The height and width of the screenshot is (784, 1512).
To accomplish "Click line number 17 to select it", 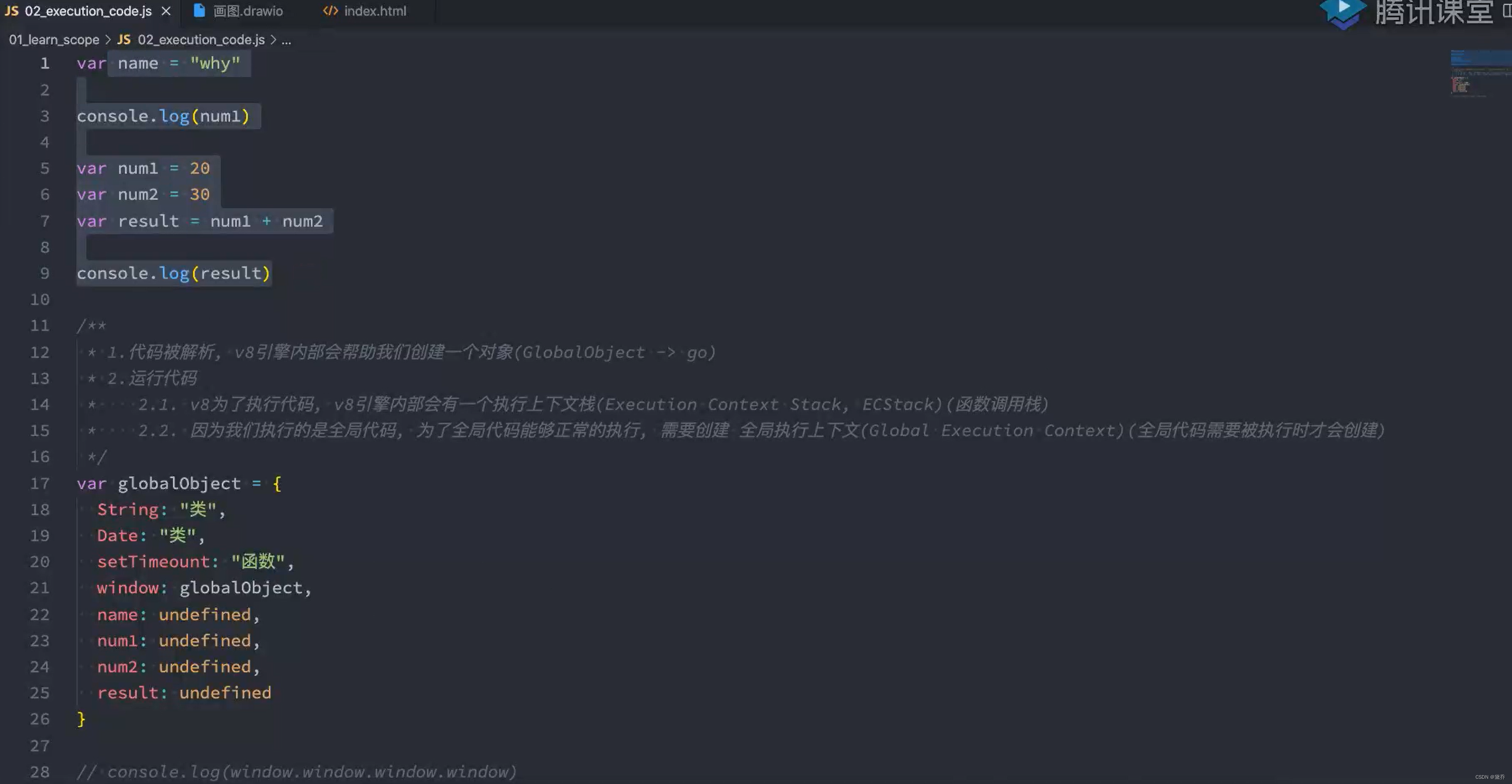I will (40, 483).
